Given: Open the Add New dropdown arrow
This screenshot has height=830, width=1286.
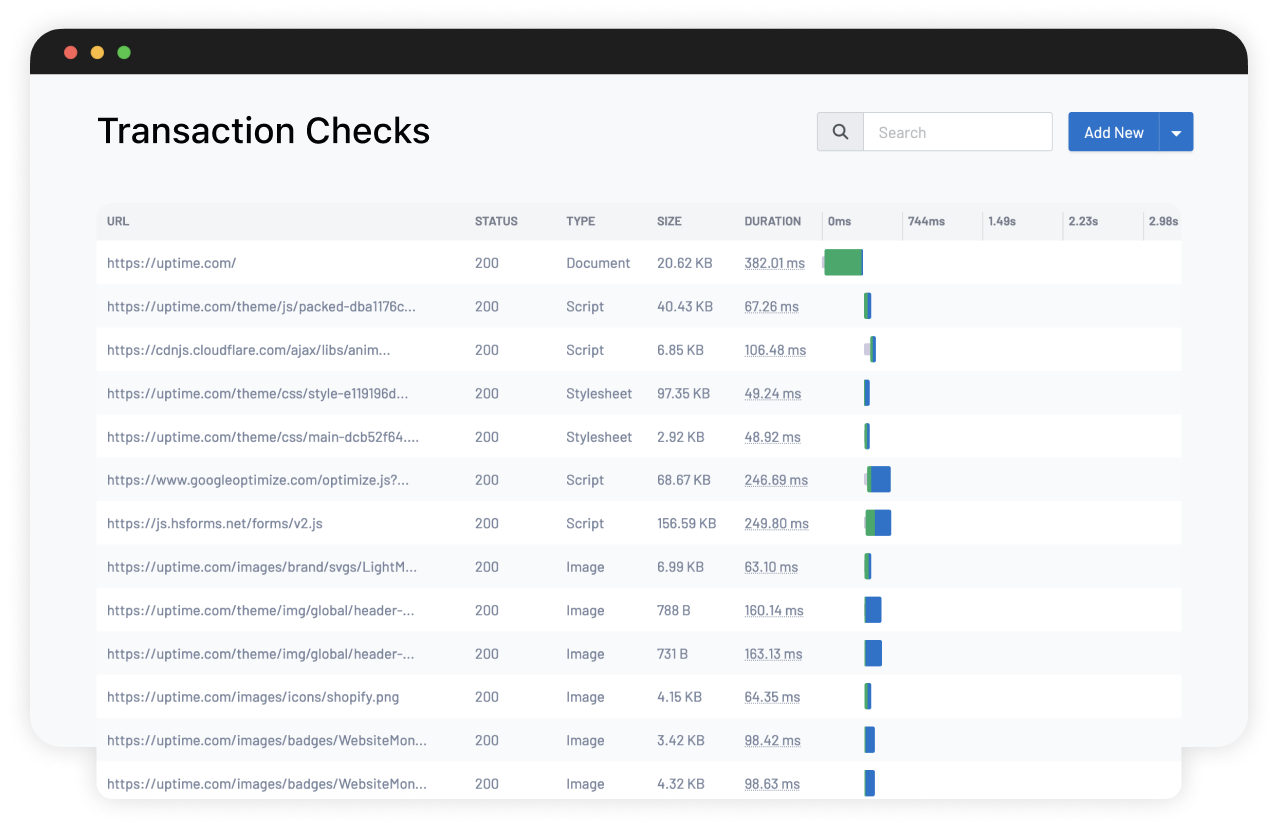Looking at the screenshot, I should click(x=1176, y=132).
